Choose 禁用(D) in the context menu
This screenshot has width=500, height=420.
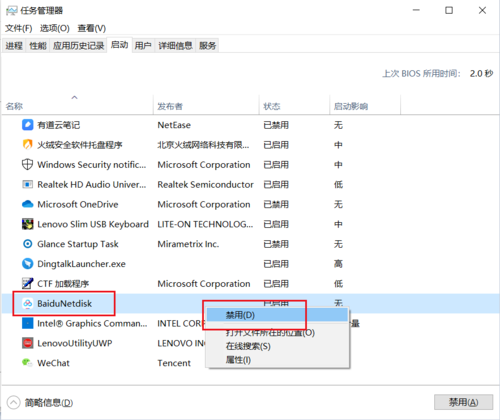pyautogui.click(x=277, y=315)
